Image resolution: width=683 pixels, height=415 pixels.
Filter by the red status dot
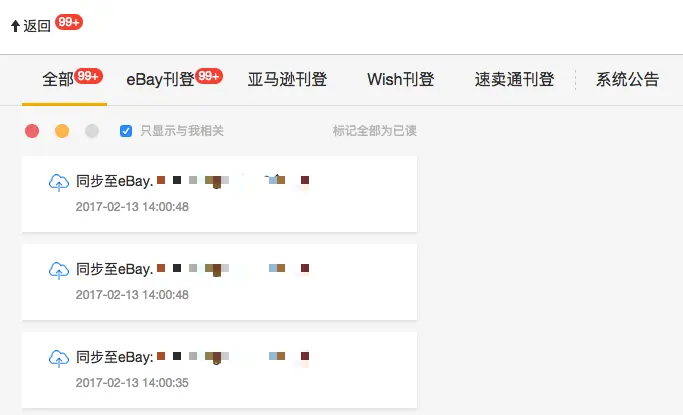[x=32, y=131]
